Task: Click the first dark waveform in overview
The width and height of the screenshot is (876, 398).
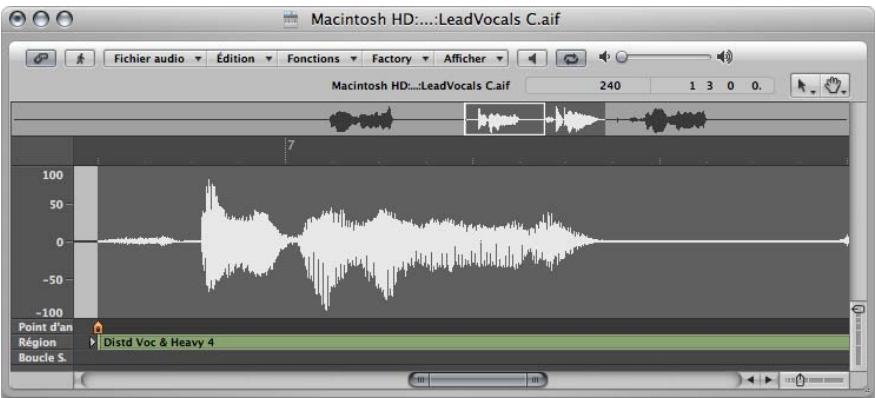Action: [361, 120]
